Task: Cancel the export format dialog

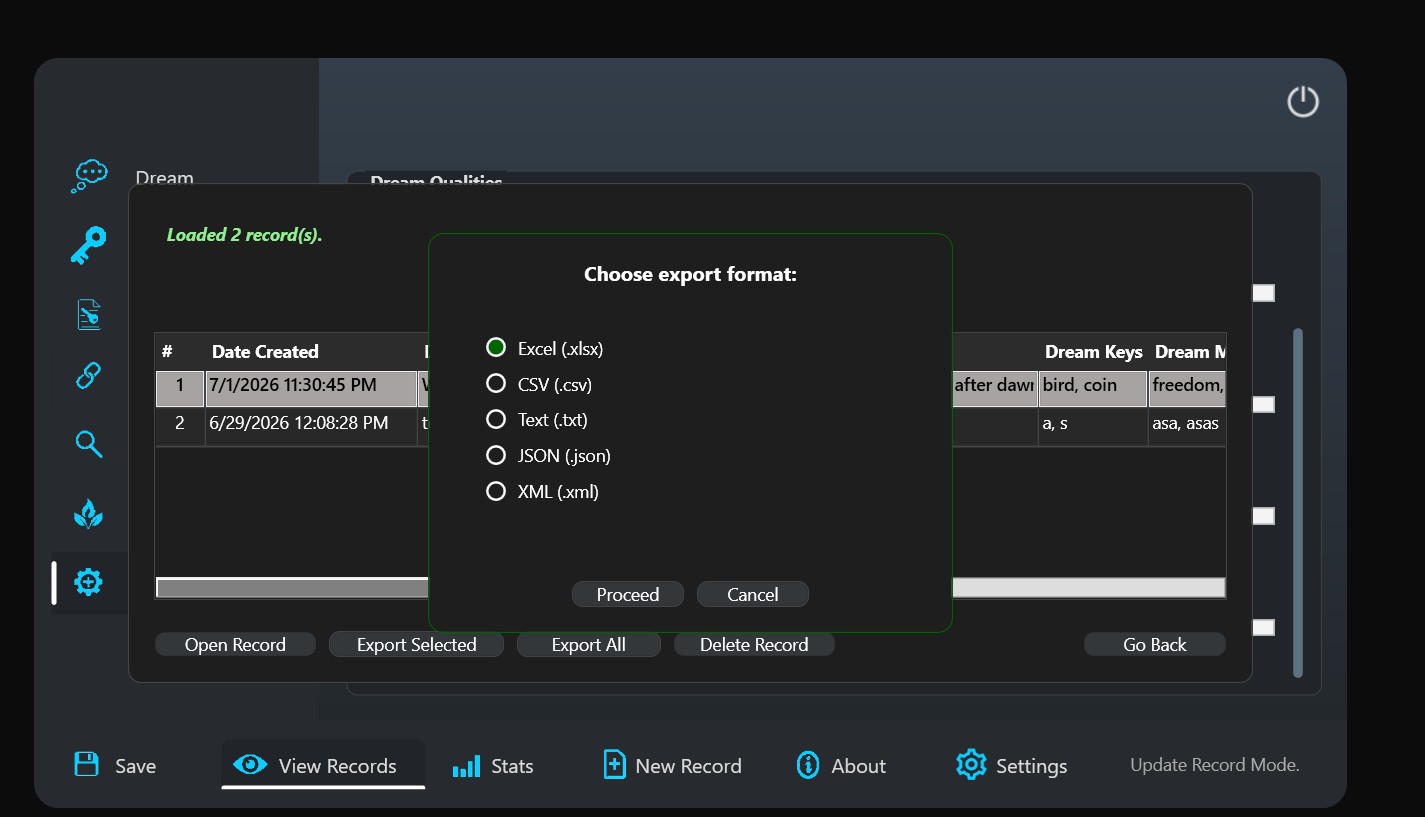Action: coord(753,594)
